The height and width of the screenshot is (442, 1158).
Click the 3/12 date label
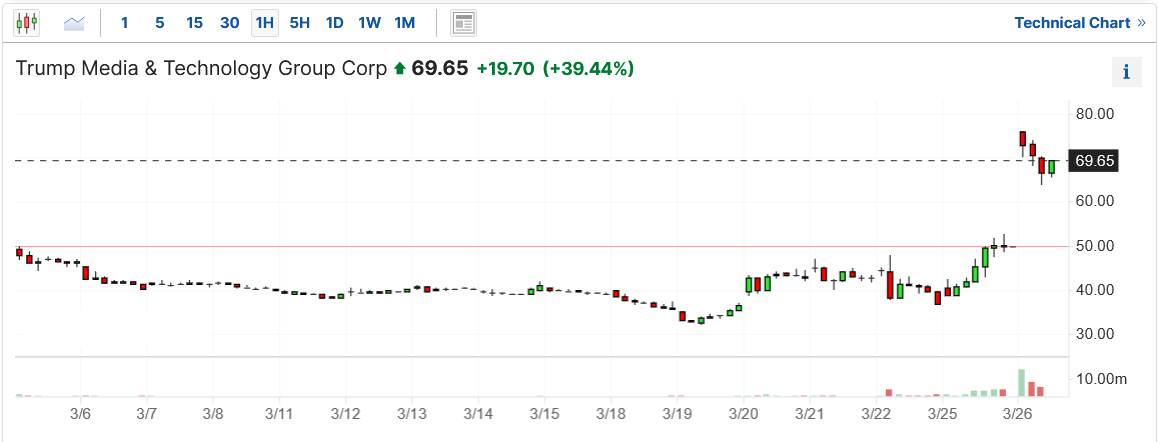(346, 413)
